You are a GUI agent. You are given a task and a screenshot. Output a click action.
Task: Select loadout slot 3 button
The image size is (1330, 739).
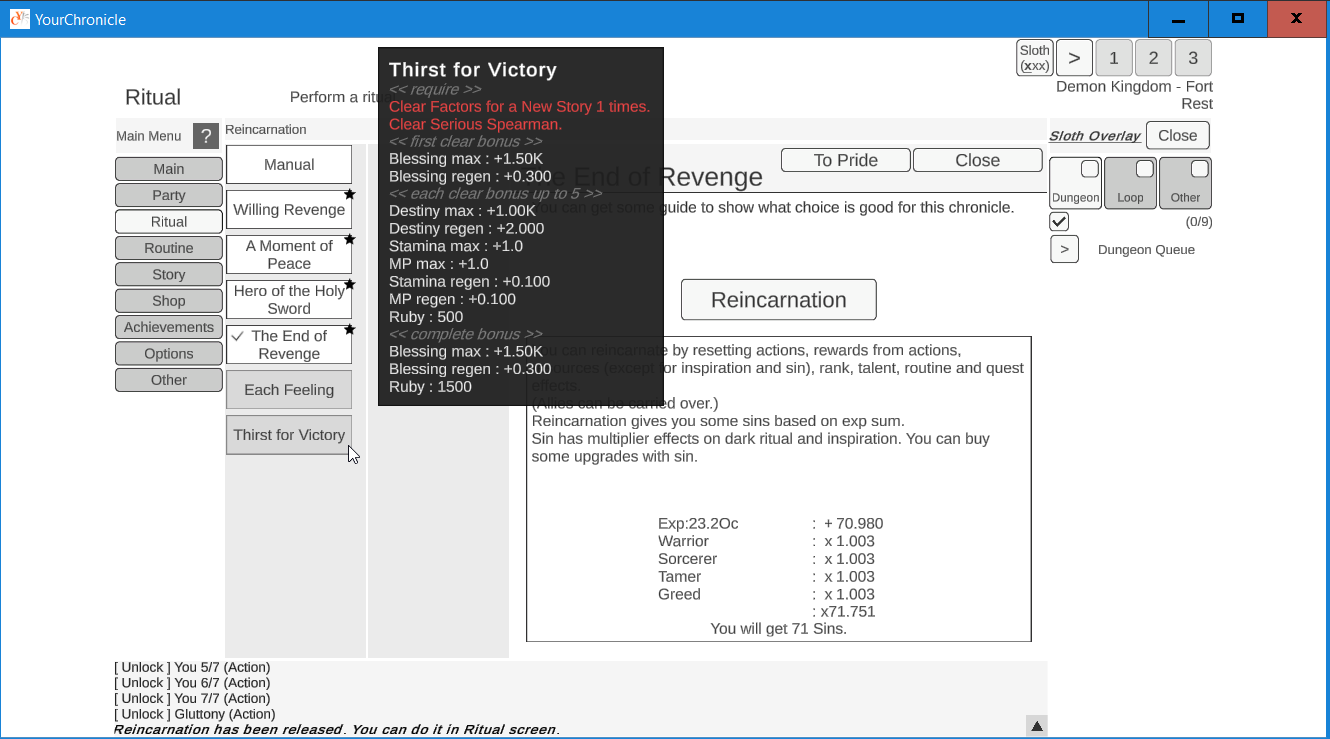(1193, 58)
